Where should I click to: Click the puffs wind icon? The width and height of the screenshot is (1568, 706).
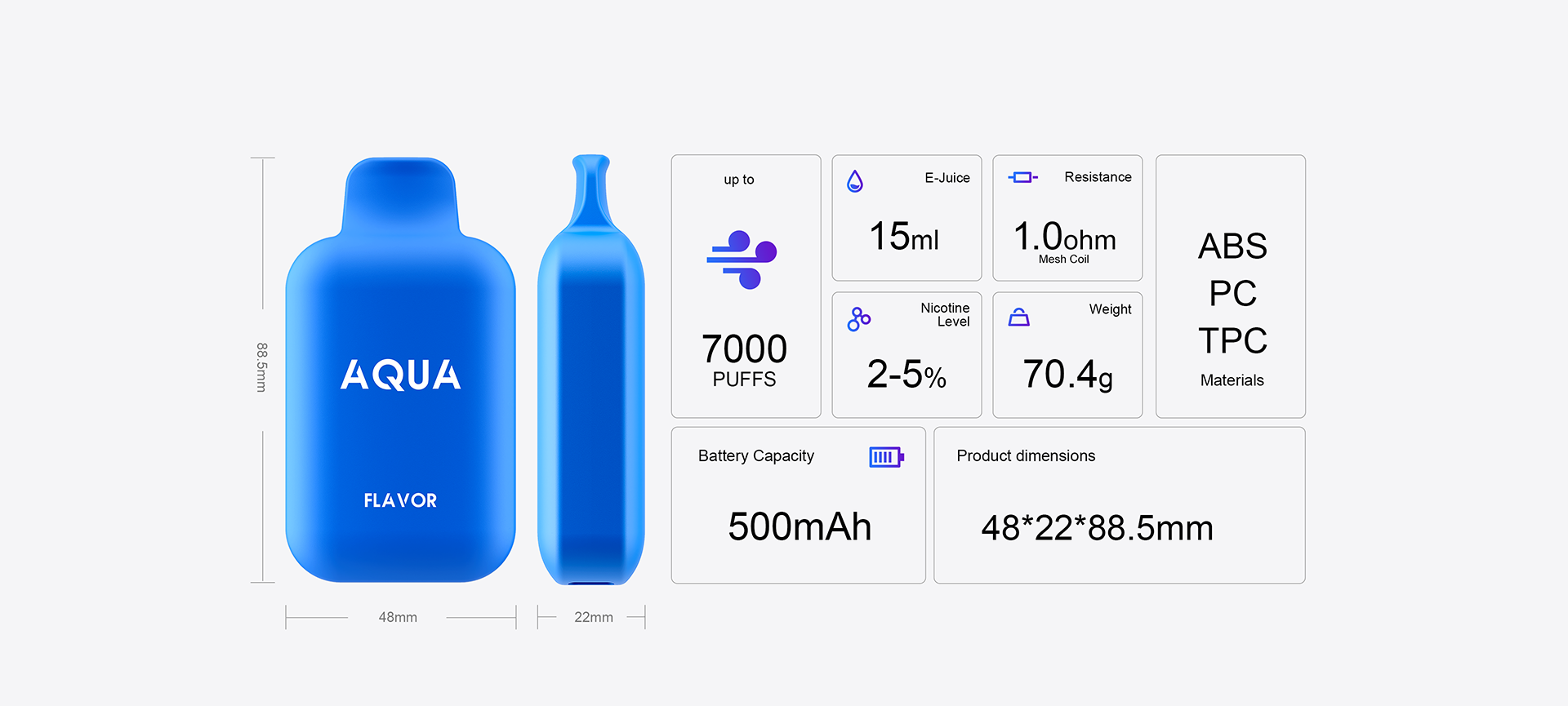[742, 260]
